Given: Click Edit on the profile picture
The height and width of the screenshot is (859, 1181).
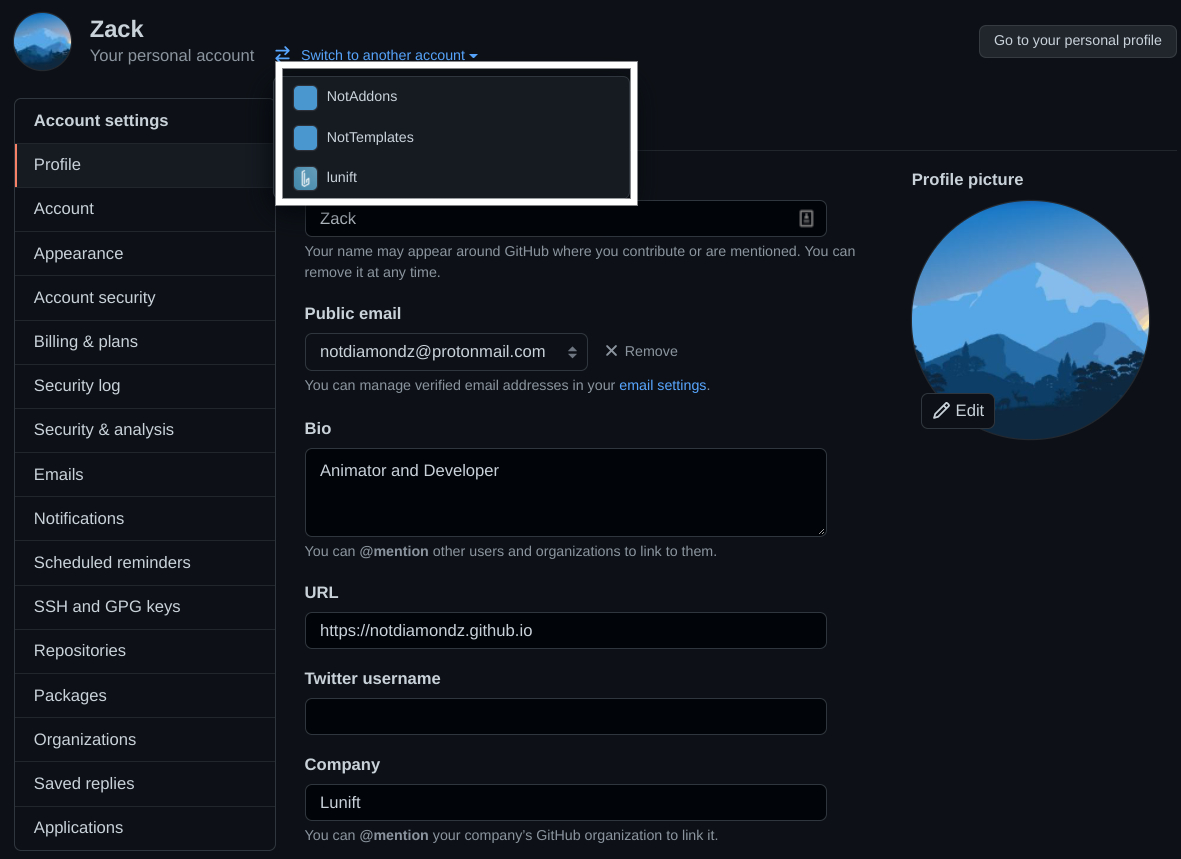Looking at the screenshot, I should pos(958,411).
